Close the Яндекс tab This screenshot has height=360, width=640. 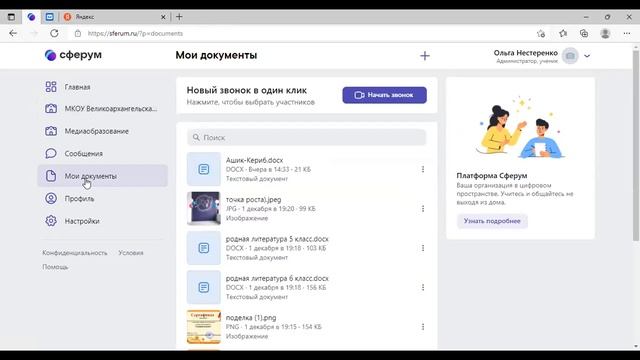coord(163,17)
